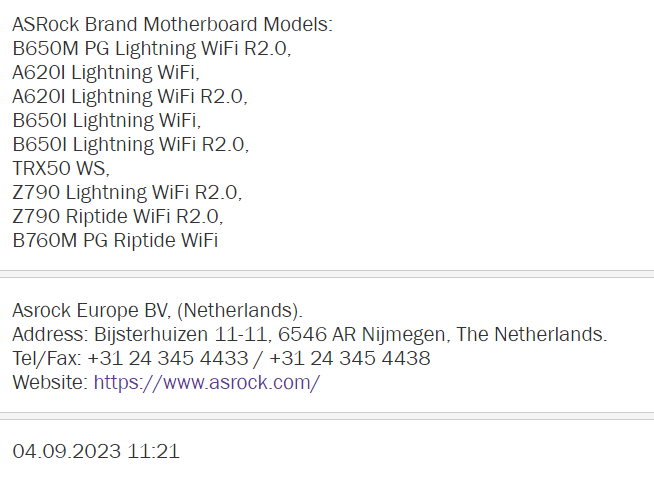The width and height of the screenshot is (654, 477).
Task: Click the A620I Lightning WiFi R2.0 entry
Action: click(x=129, y=96)
